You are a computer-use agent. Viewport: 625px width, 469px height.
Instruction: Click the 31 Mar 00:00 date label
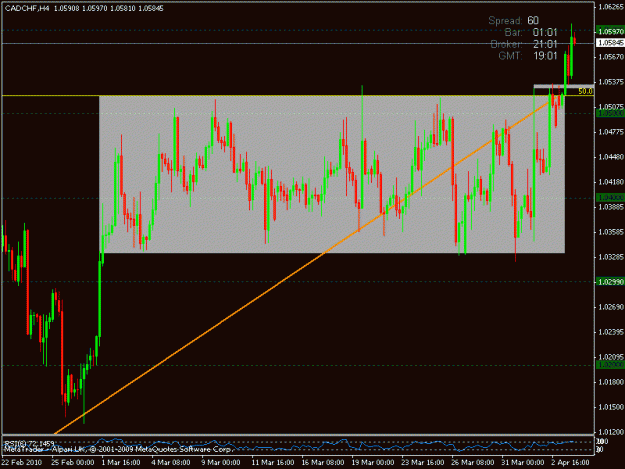click(523, 462)
